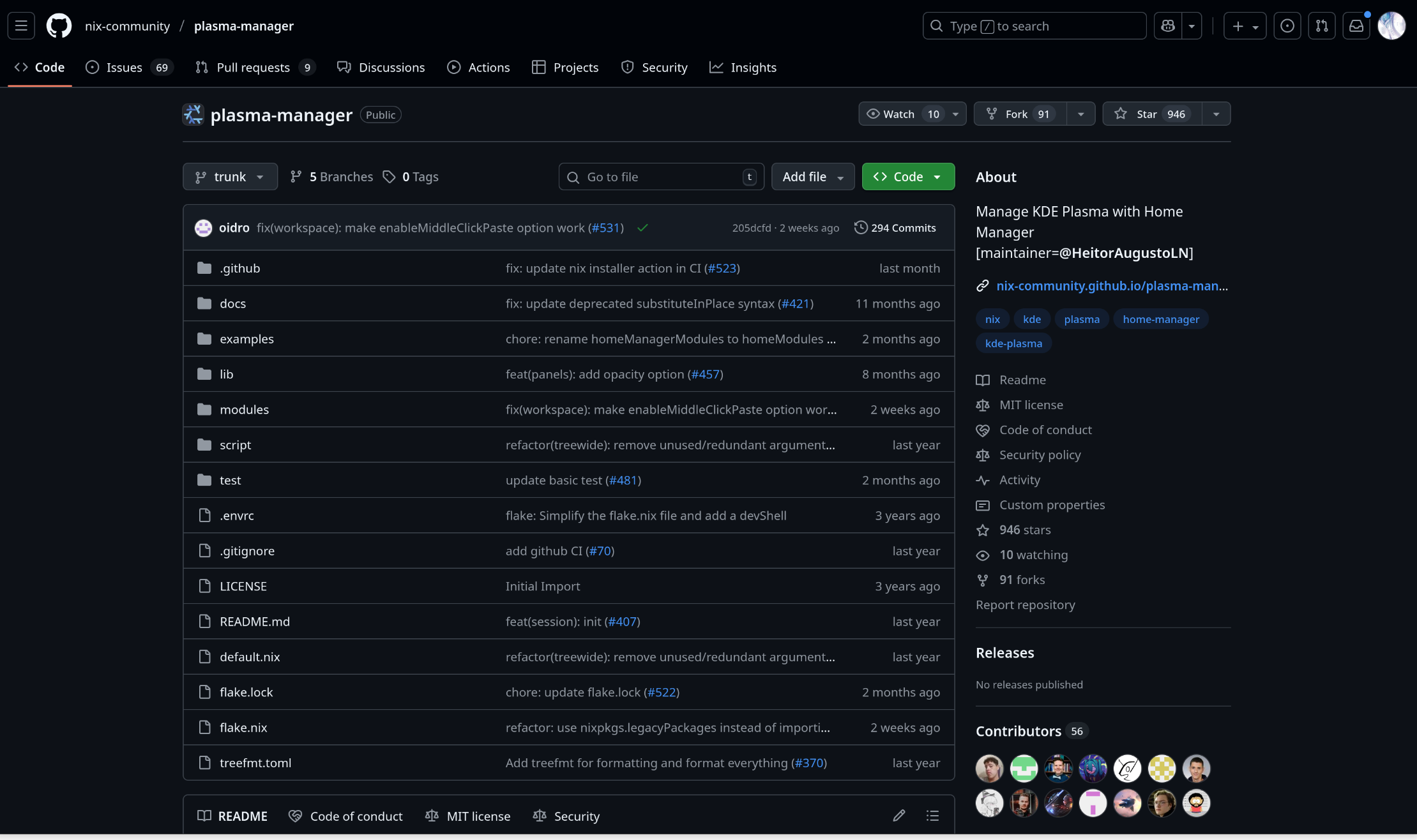Image resolution: width=1417 pixels, height=840 pixels.
Task: Open the green Code dropdown
Action: point(907,177)
